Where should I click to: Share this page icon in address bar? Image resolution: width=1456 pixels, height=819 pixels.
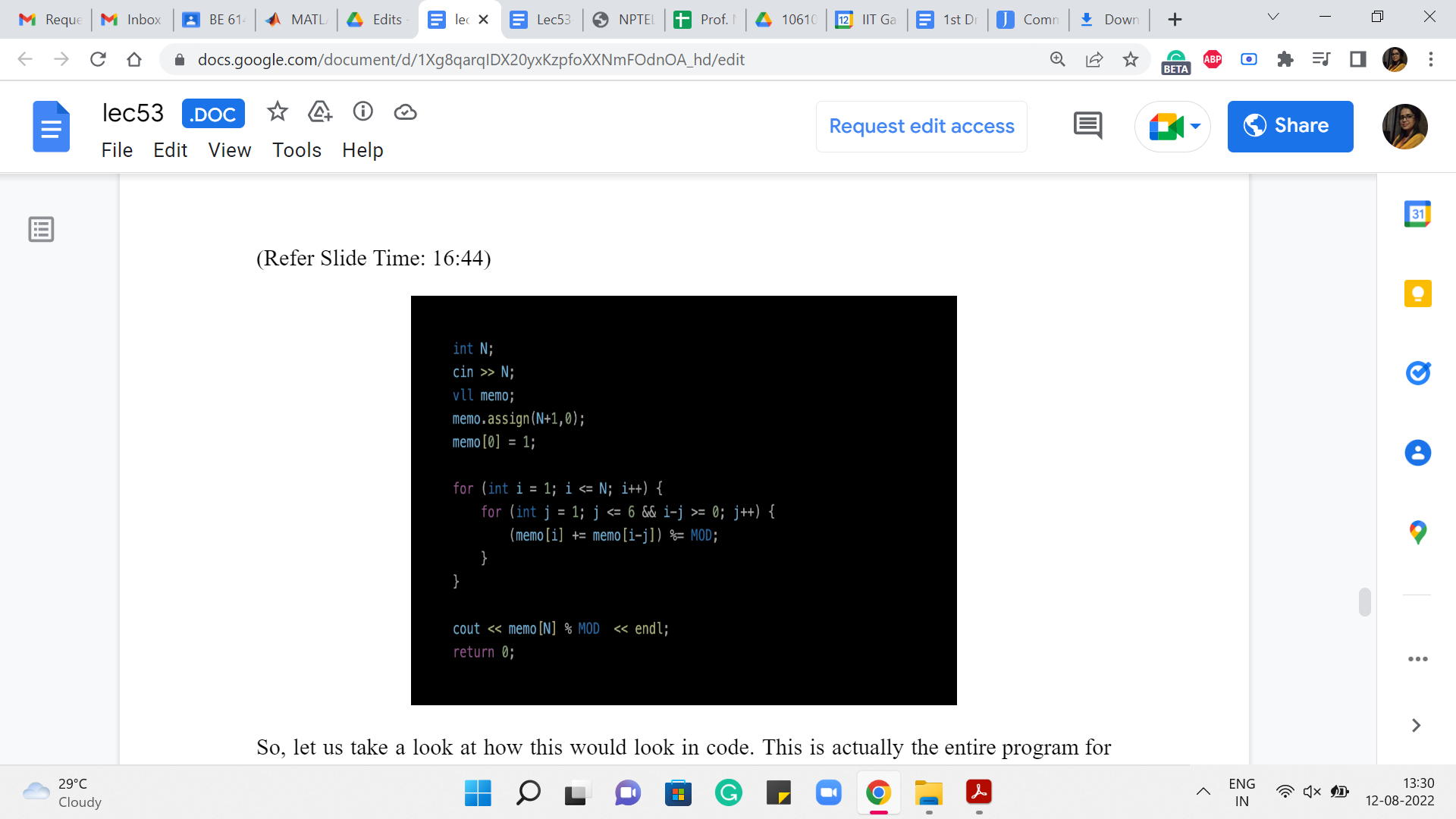click(x=1094, y=59)
